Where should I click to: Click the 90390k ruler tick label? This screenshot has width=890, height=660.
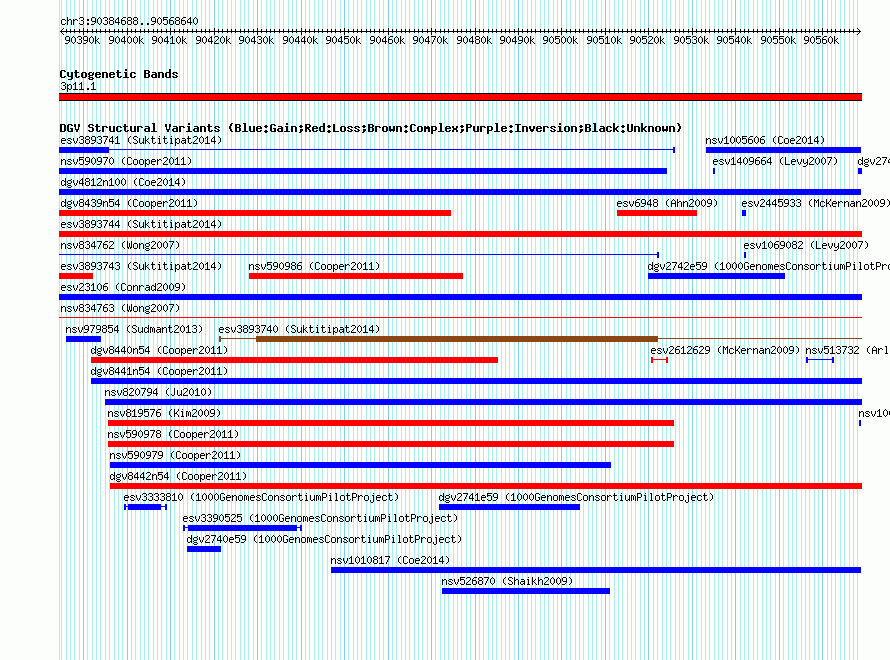82,40
